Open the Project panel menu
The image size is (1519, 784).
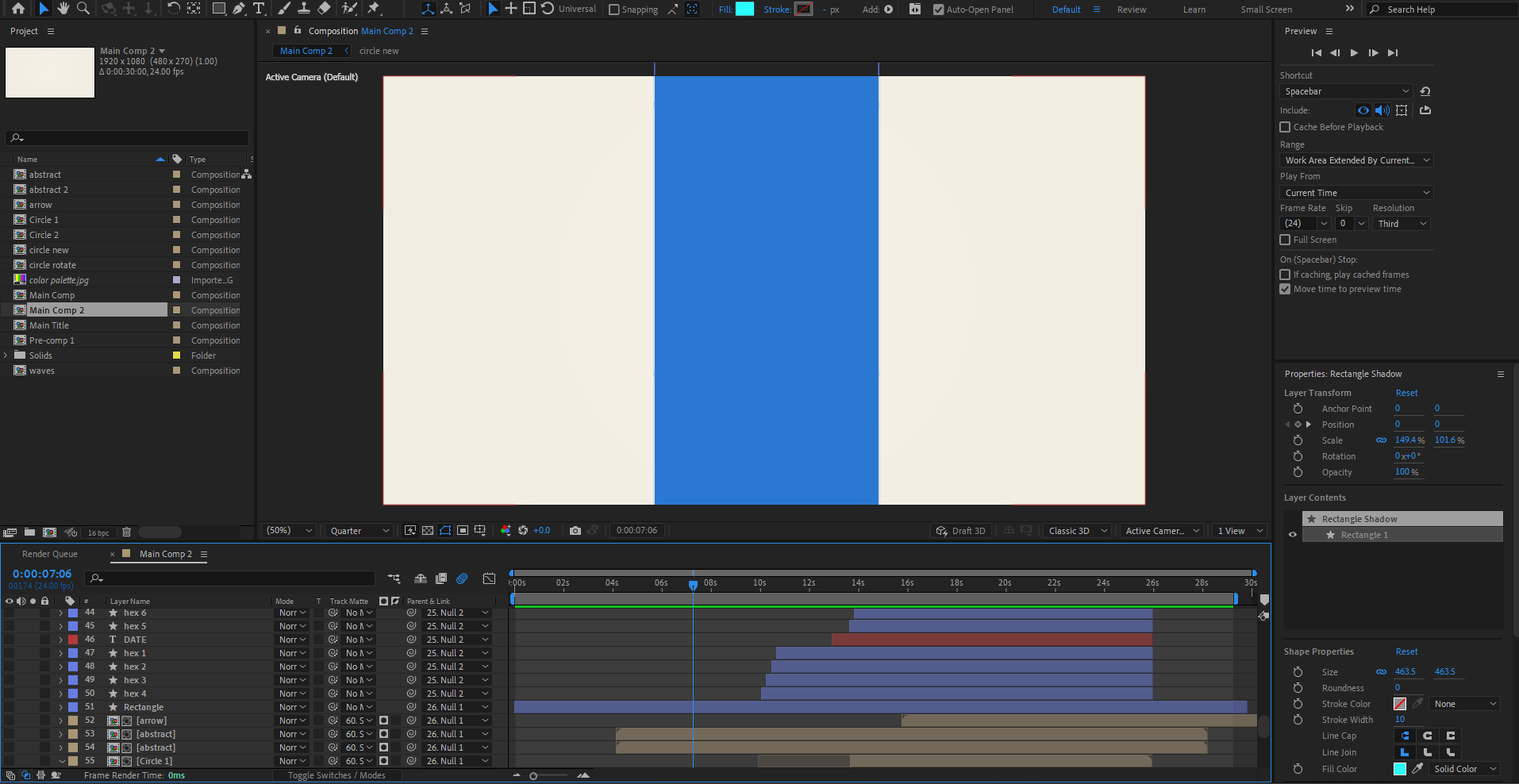pos(51,31)
